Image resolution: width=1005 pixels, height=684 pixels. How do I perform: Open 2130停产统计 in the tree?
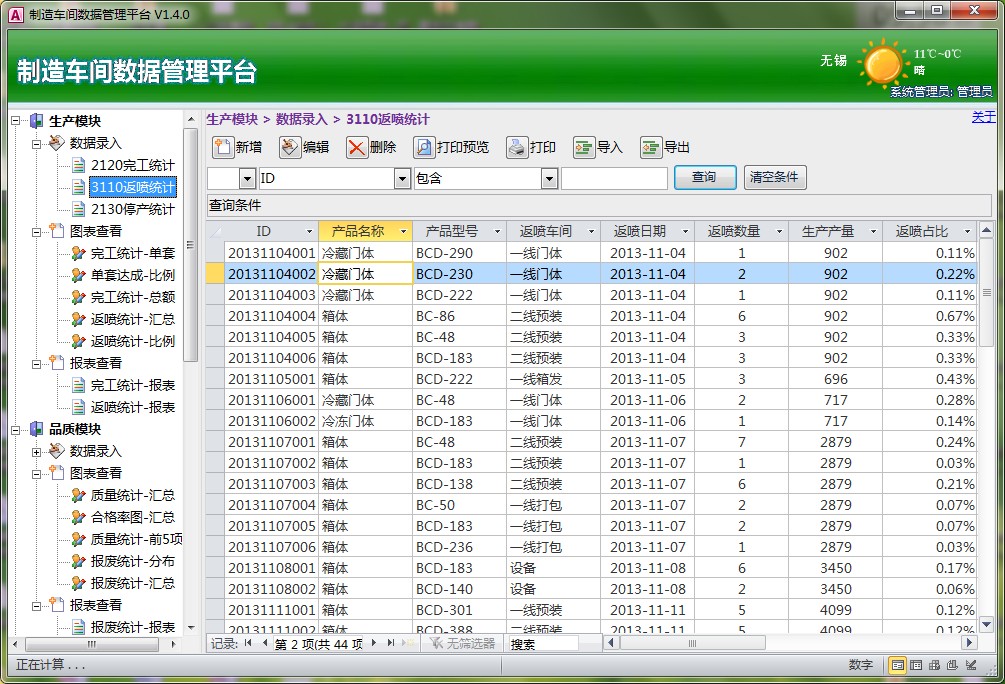[x=132, y=210]
